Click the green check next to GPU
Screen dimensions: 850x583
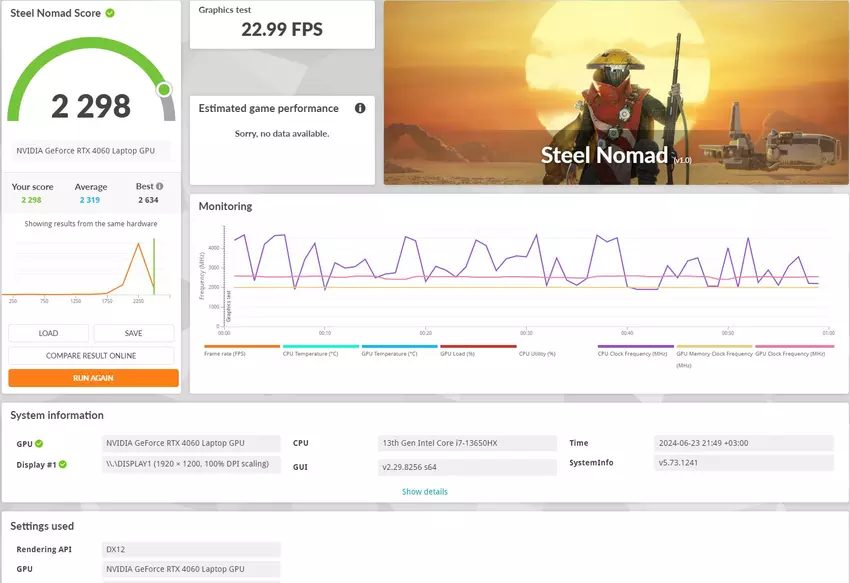click(x=39, y=443)
